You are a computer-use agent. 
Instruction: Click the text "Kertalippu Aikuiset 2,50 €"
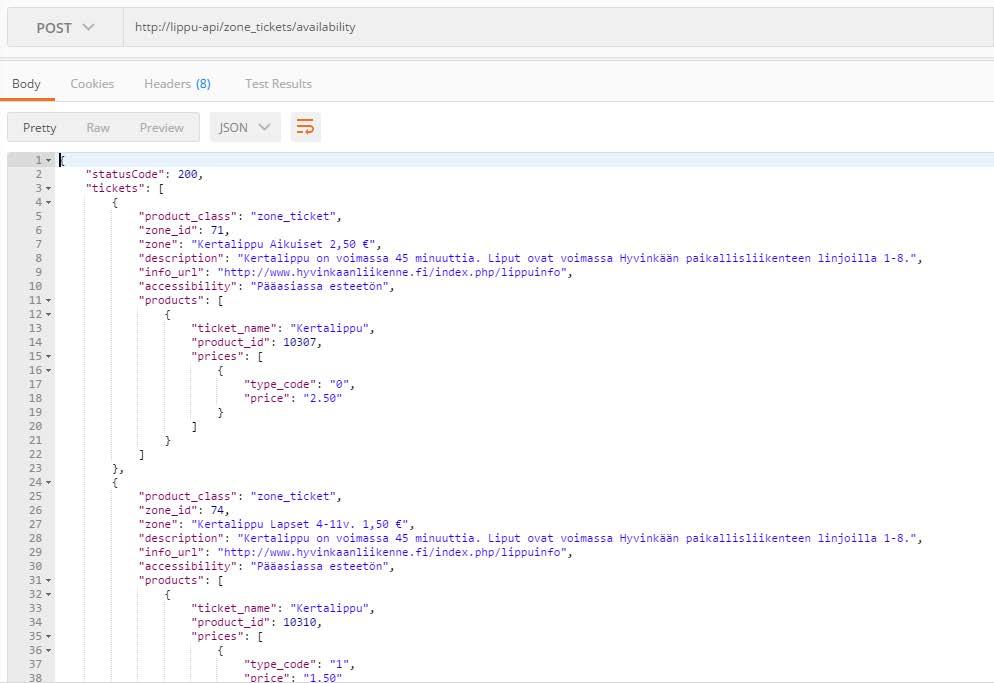point(283,244)
